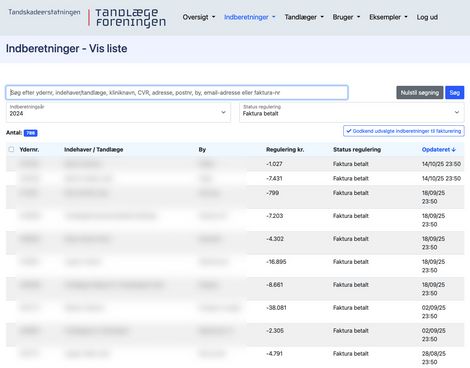
Task: Click the Regulering kr. column header
Action: tap(285, 150)
